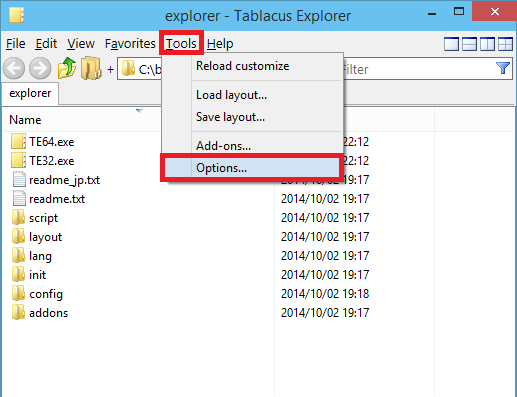
Task: Click the readme_jp.txt document icon
Action: [x=19, y=179]
